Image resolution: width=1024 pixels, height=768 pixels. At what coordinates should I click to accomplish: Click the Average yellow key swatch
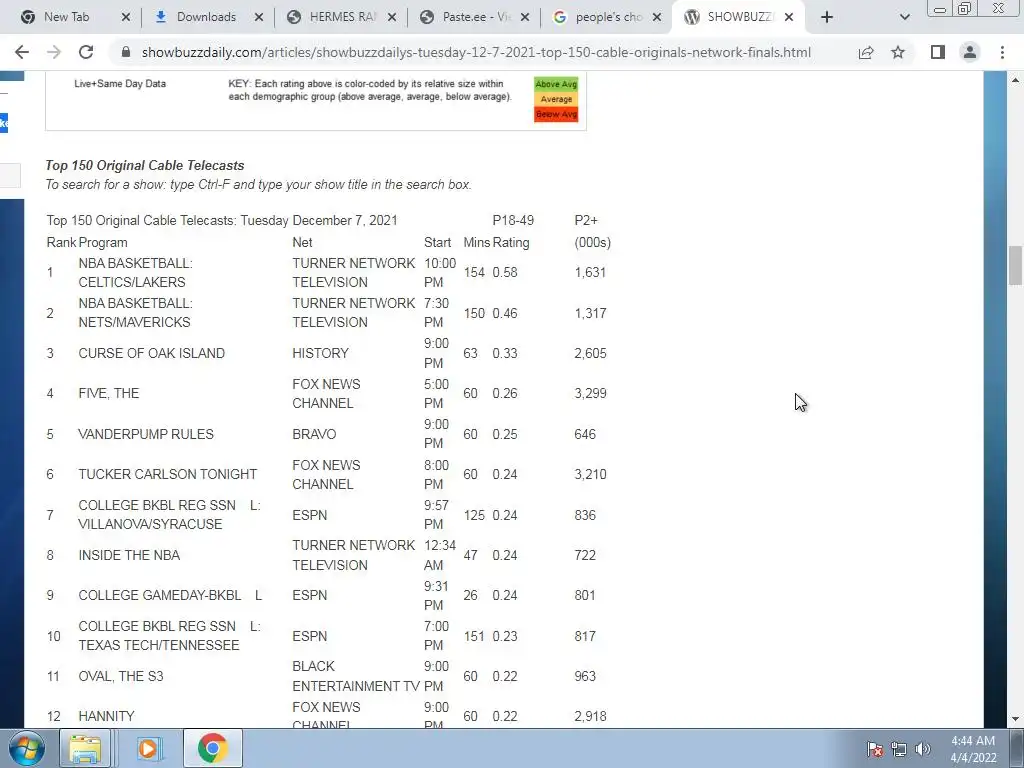point(556,99)
